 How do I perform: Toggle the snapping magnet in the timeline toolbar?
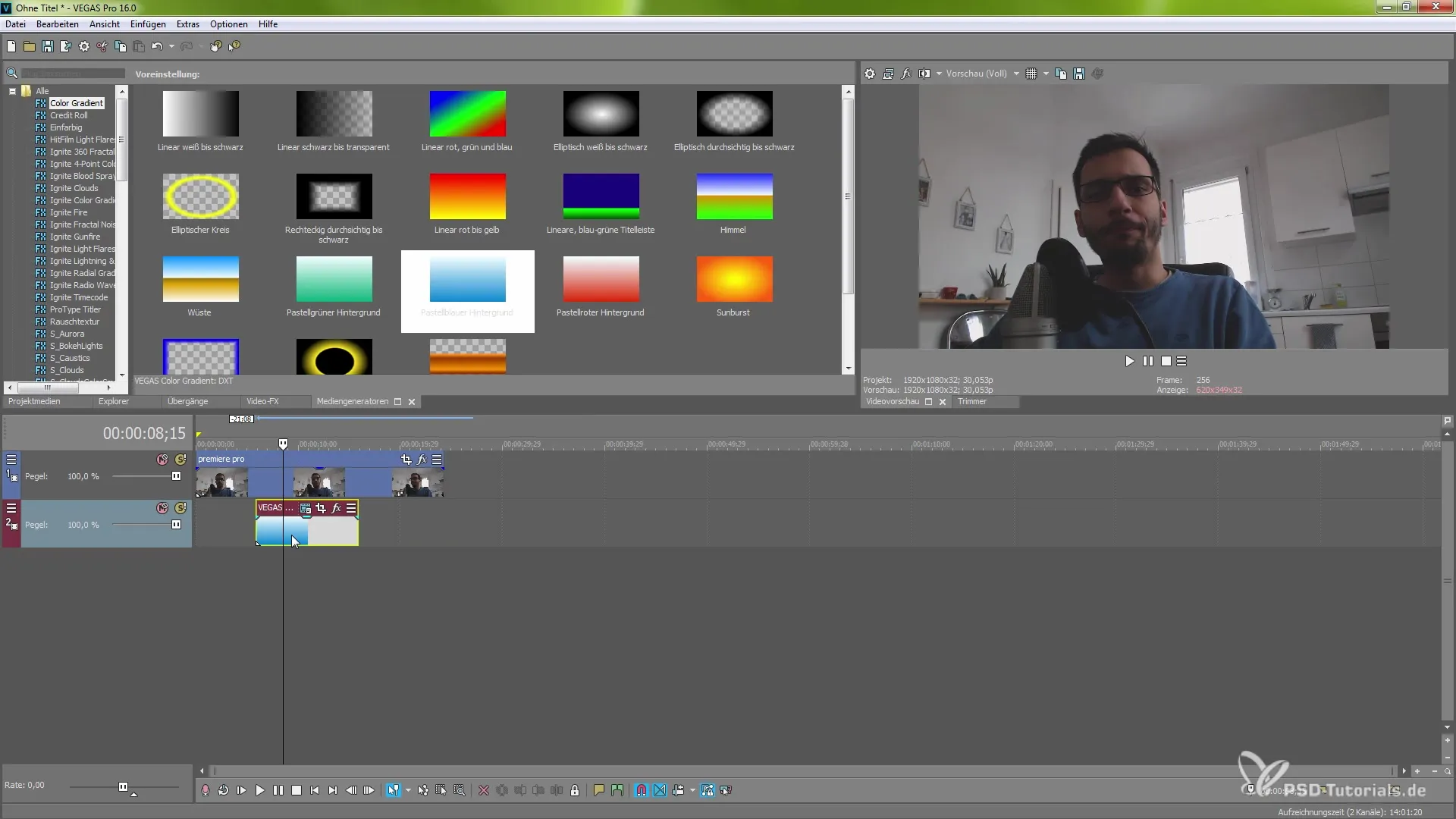(642, 790)
